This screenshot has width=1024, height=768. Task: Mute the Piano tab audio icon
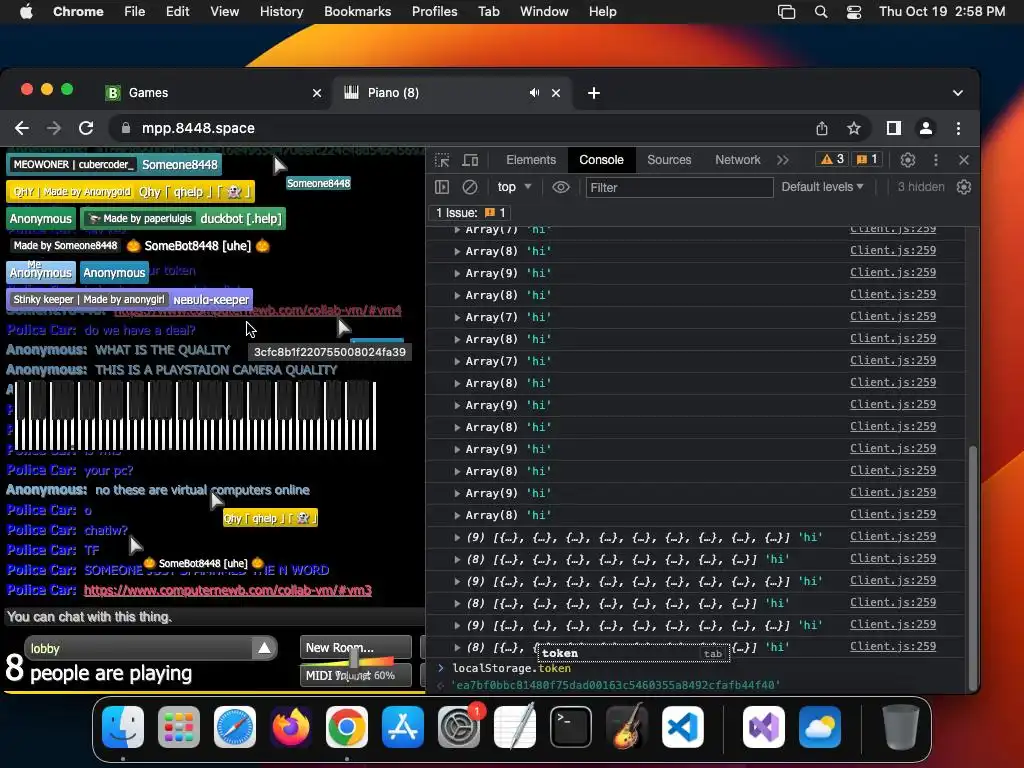534,93
